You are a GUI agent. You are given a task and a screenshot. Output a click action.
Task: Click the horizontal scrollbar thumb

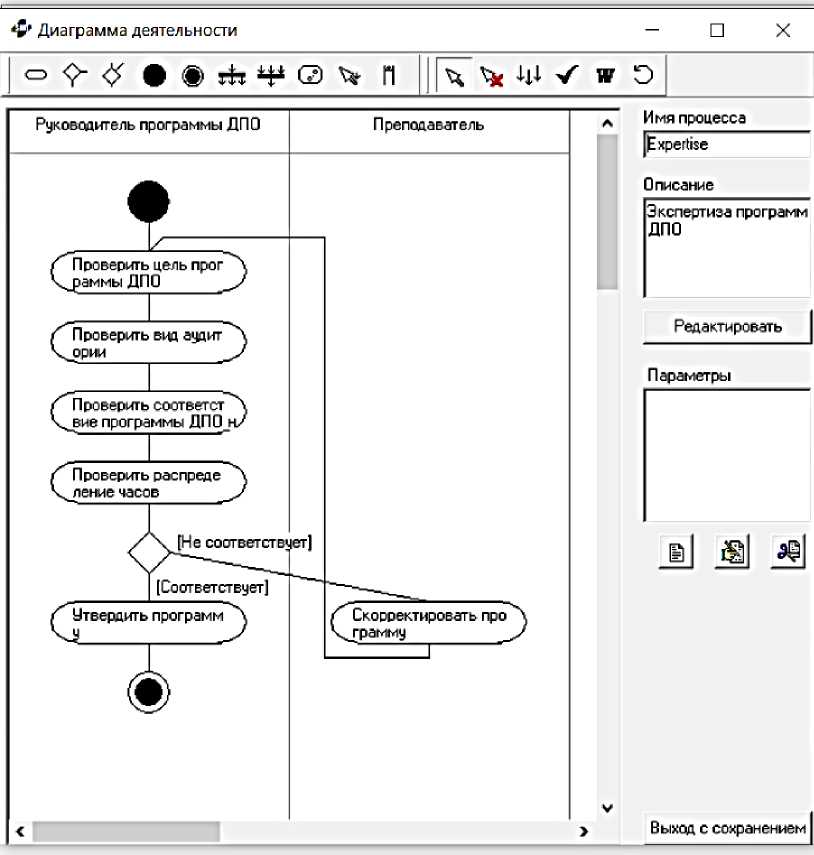tap(126, 832)
